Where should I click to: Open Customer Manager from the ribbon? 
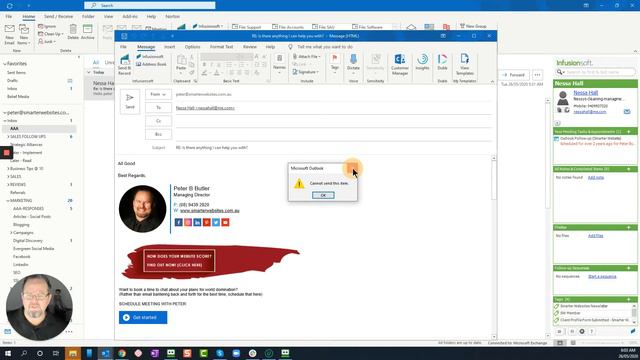point(400,64)
